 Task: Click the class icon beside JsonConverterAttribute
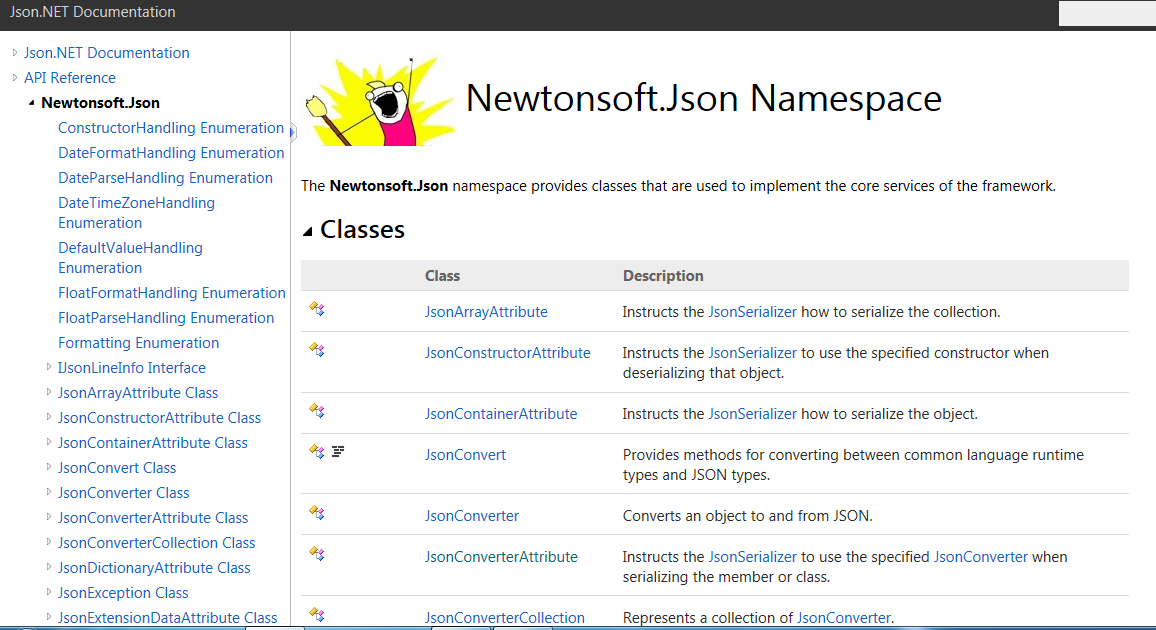pyautogui.click(x=317, y=556)
